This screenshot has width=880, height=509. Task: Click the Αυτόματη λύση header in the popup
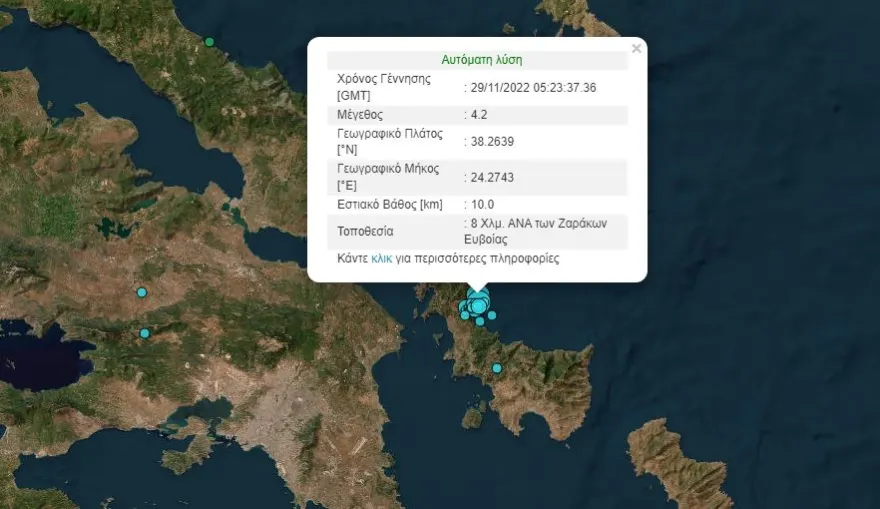coord(482,59)
